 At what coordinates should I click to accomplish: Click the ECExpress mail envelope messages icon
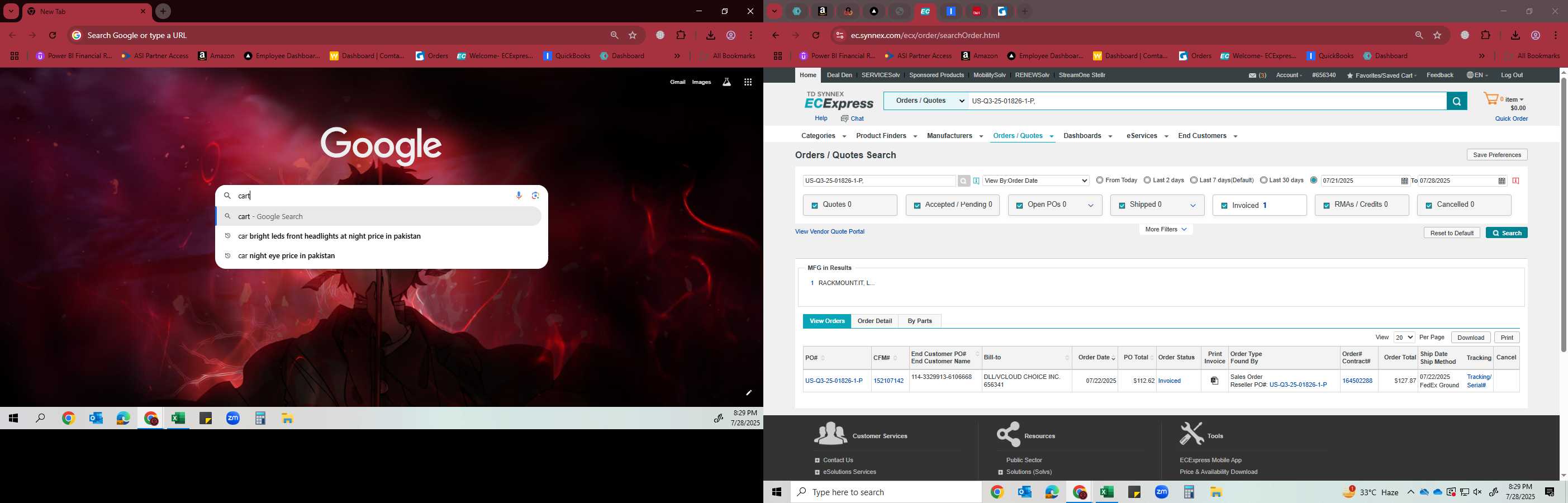(x=1252, y=75)
